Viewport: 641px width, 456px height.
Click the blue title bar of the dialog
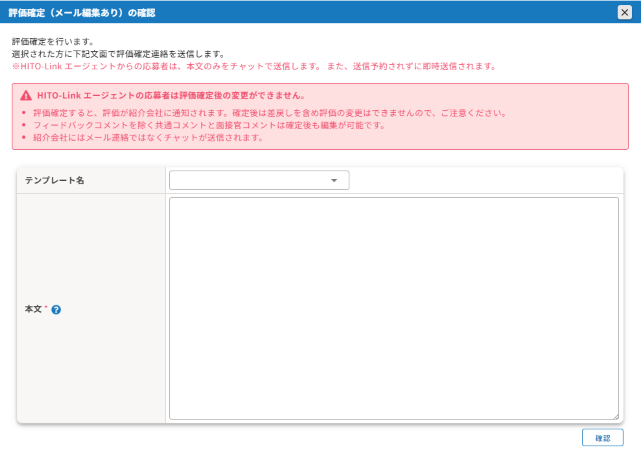400,12
